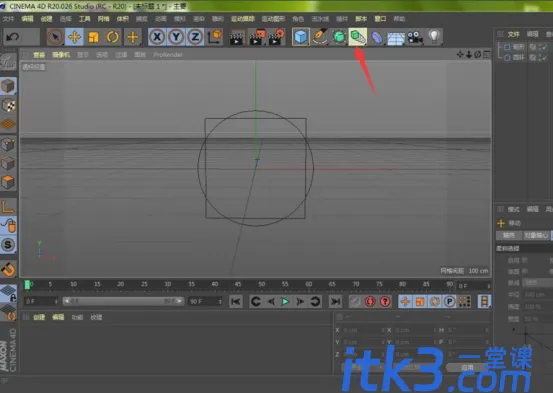Click Render View clapperboard icon
553x393 pixels.
[237, 37]
